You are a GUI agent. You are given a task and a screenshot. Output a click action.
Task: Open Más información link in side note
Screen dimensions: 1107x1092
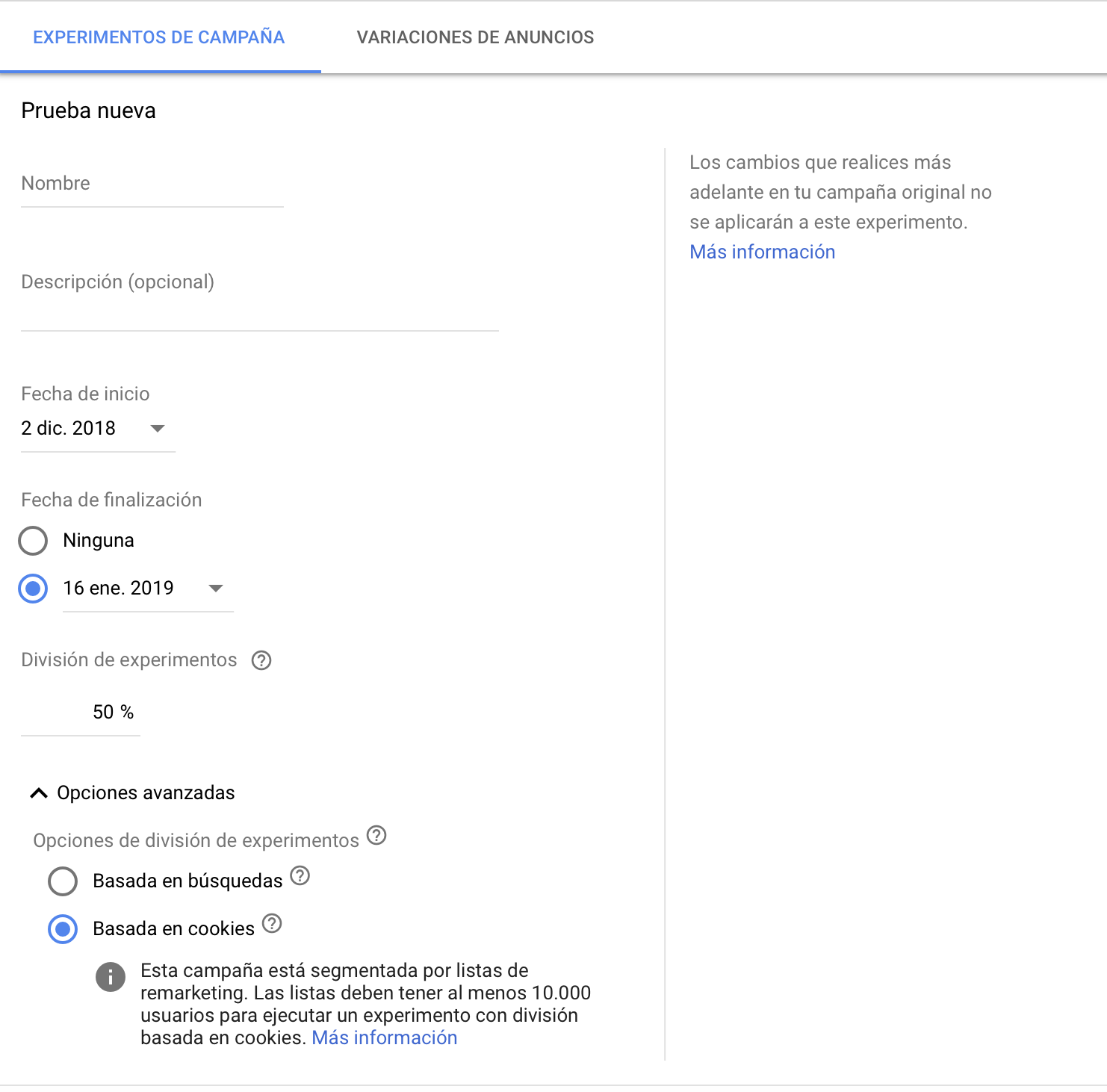point(763,252)
